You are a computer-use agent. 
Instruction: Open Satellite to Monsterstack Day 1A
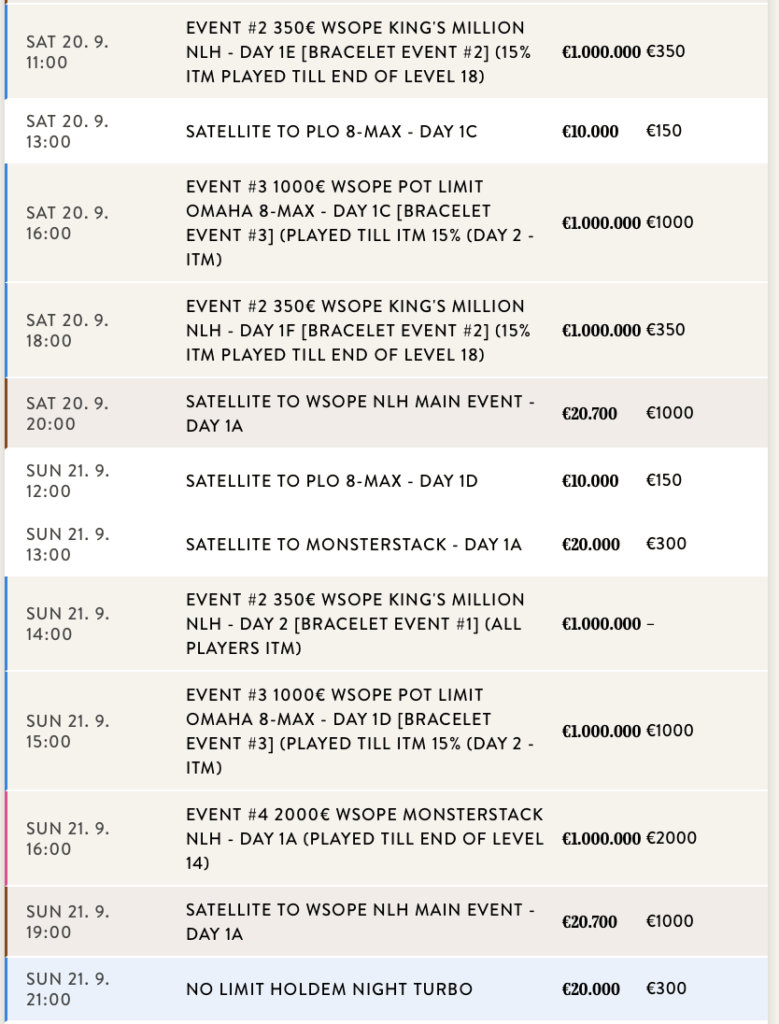353,545
